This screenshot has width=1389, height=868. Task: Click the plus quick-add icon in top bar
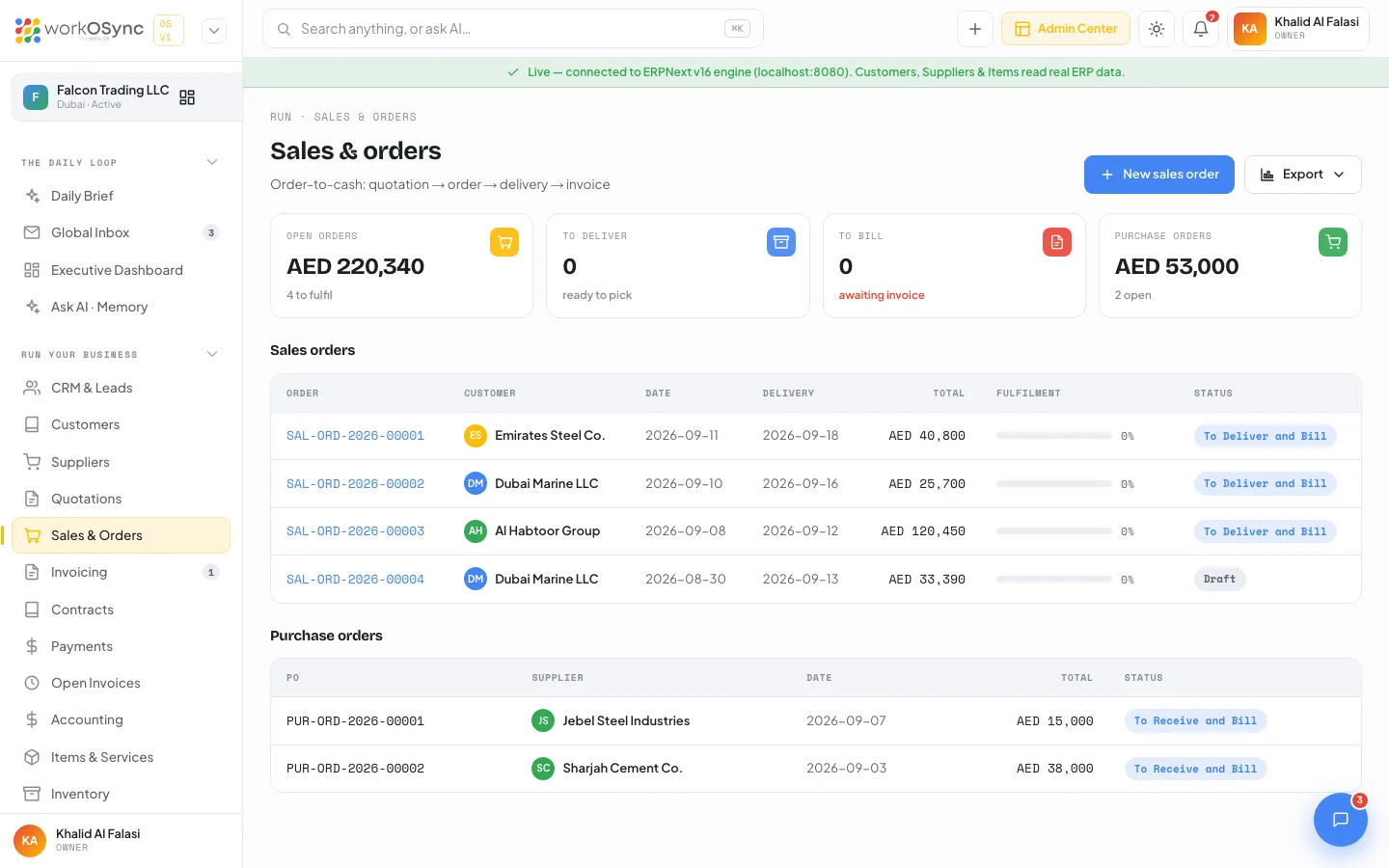[975, 29]
